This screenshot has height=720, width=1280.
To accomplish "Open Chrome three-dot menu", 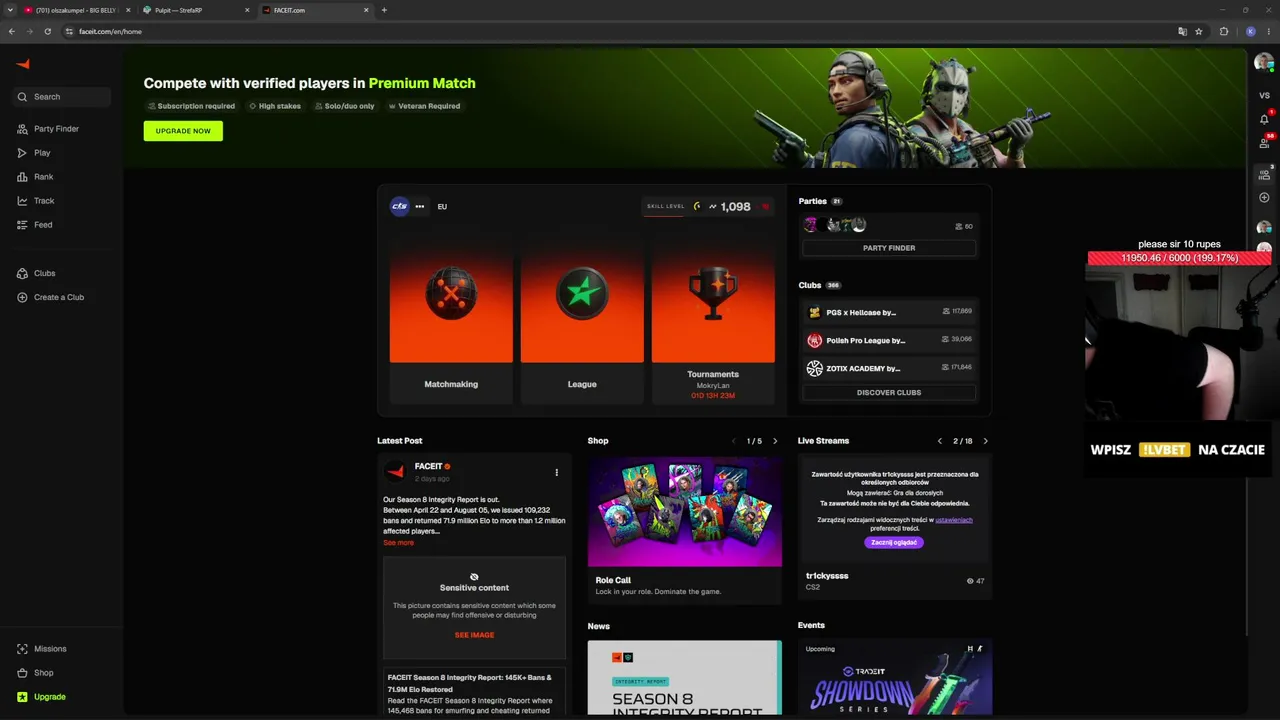I will [x=1269, y=31].
